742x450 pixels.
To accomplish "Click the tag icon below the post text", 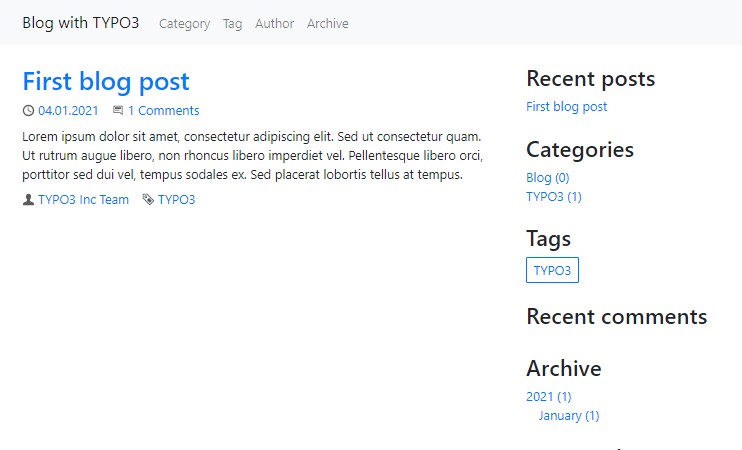I will click(x=148, y=200).
